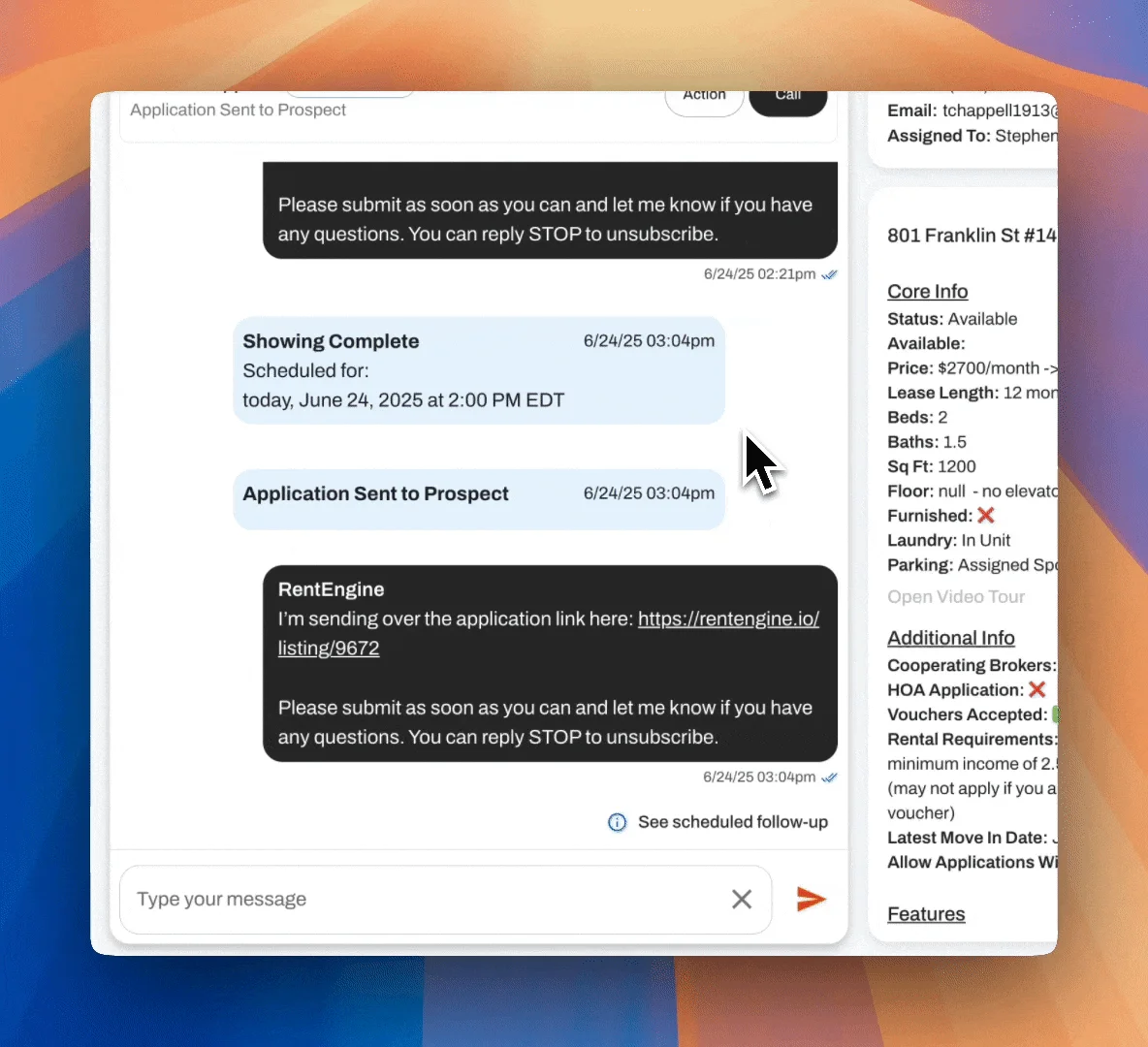This screenshot has width=1148, height=1047.
Task: Click the Type your message input field
Action: point(388,899)
